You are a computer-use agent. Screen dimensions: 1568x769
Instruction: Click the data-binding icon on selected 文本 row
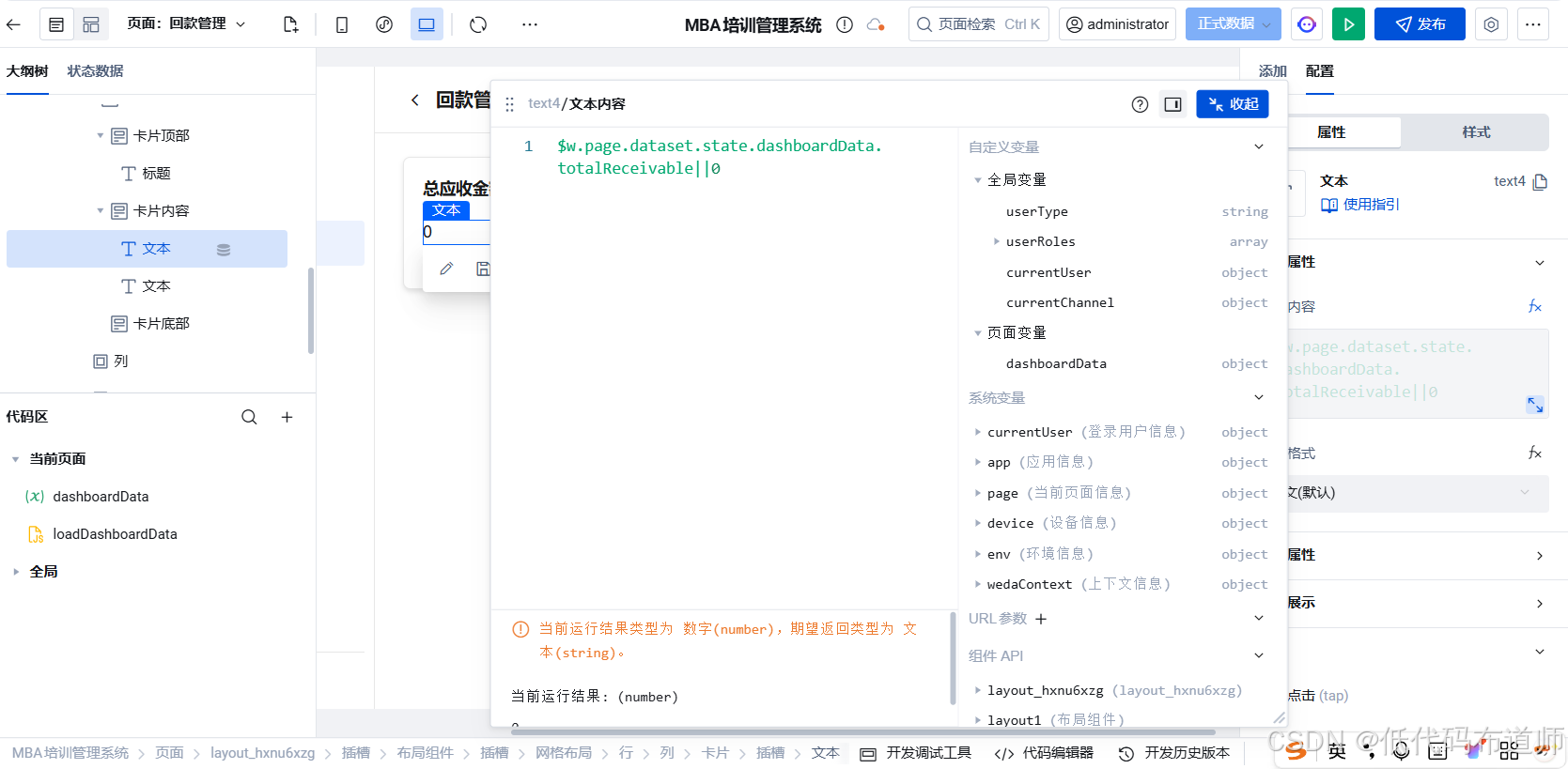click(x=224, y=250)
